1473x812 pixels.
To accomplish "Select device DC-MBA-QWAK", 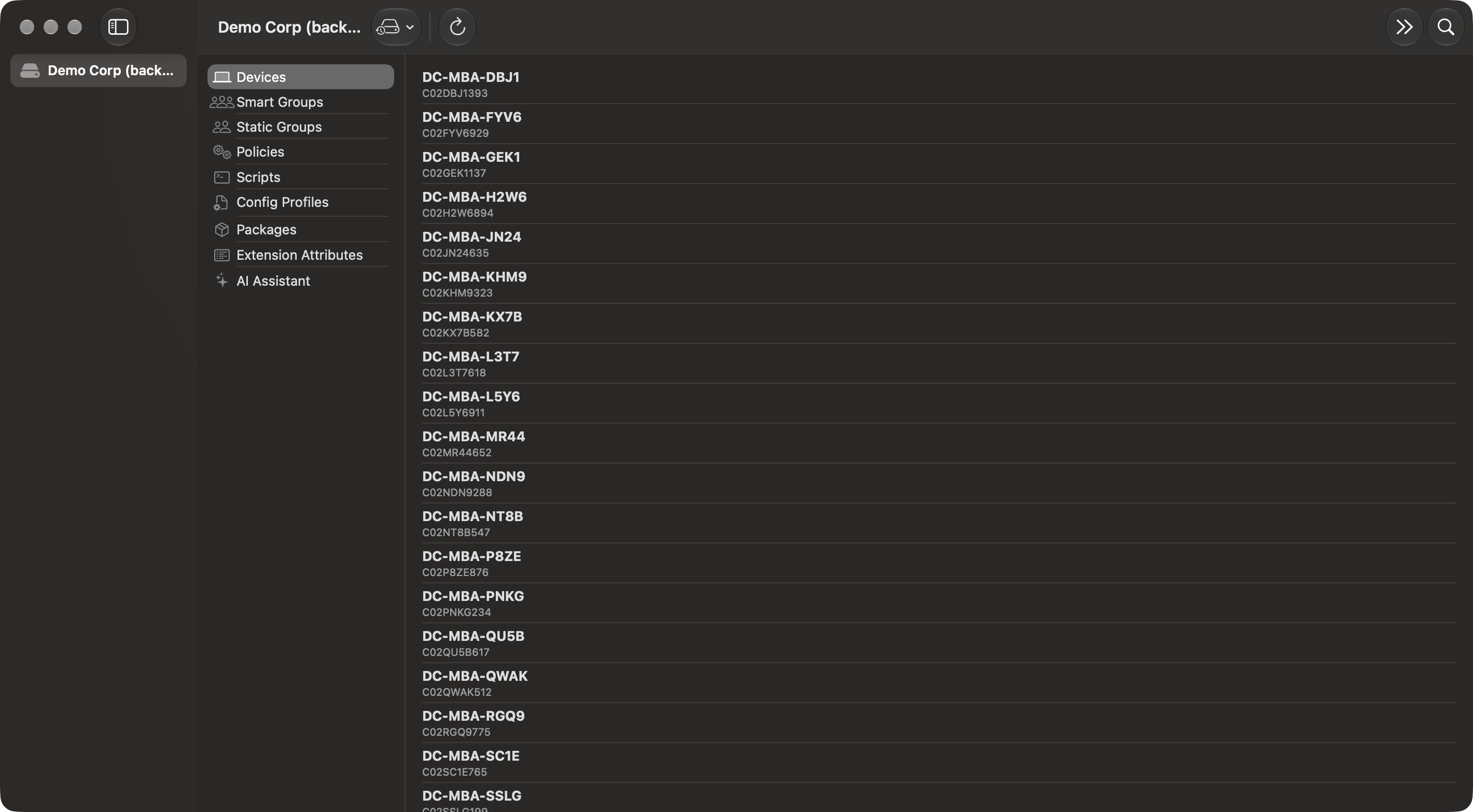I will [x=939, y=683].
